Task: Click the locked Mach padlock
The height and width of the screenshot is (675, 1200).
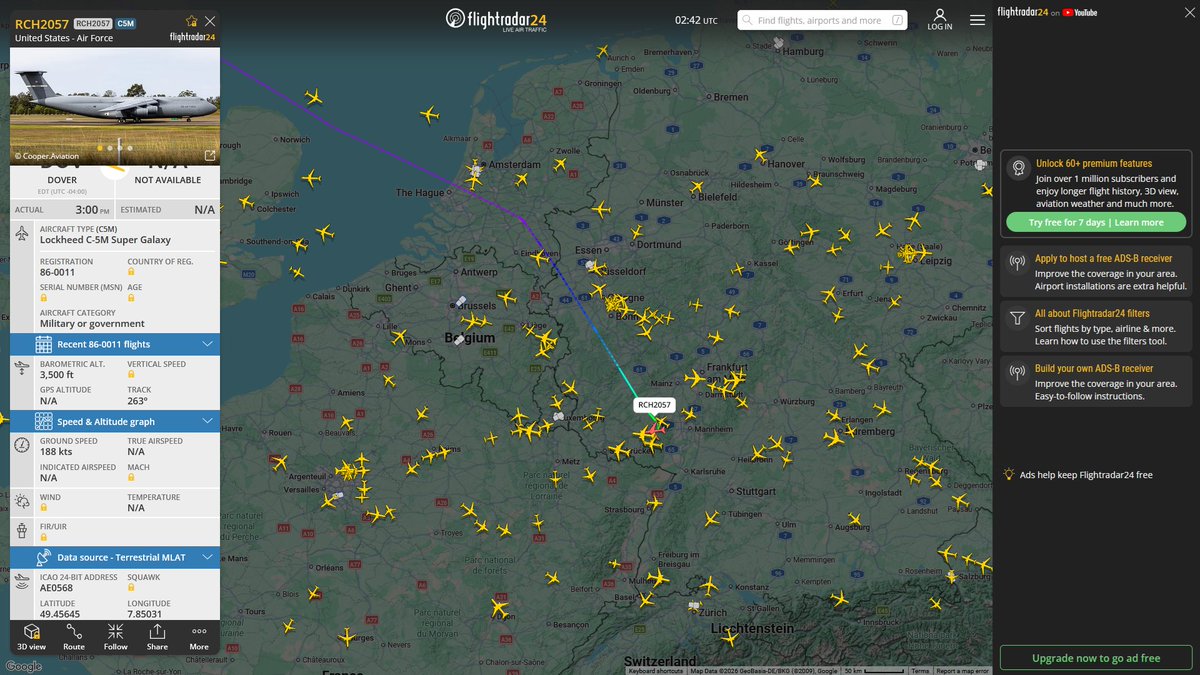Action: coord(131,478)
